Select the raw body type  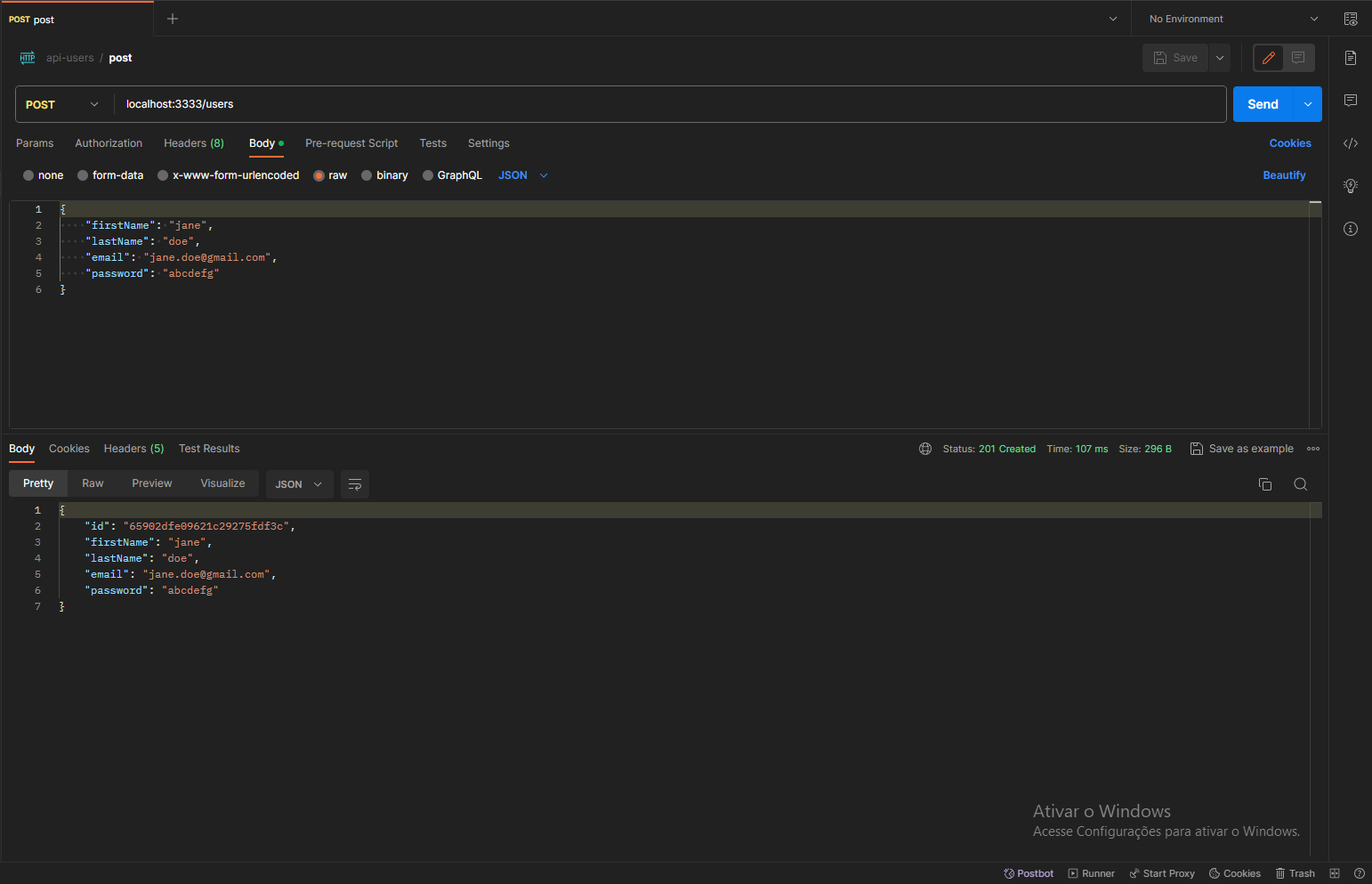[330, 175]
